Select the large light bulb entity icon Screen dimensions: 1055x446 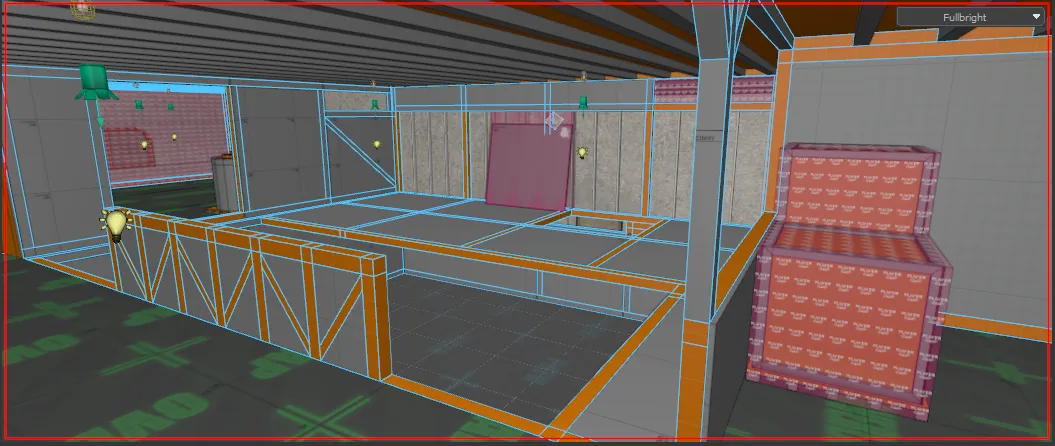pyautogui.click(x=116, y=225)
